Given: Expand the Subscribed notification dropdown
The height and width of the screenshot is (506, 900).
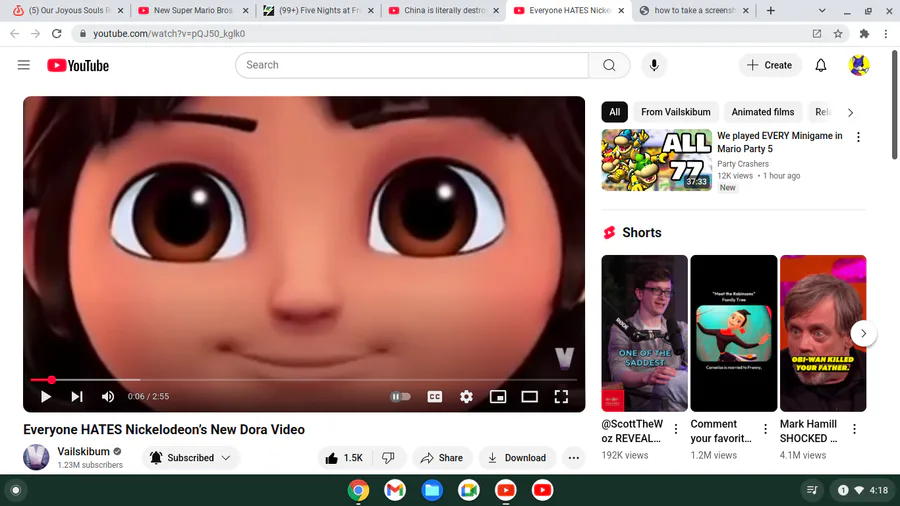Looking at the screenshot, I should click(190, 458).
